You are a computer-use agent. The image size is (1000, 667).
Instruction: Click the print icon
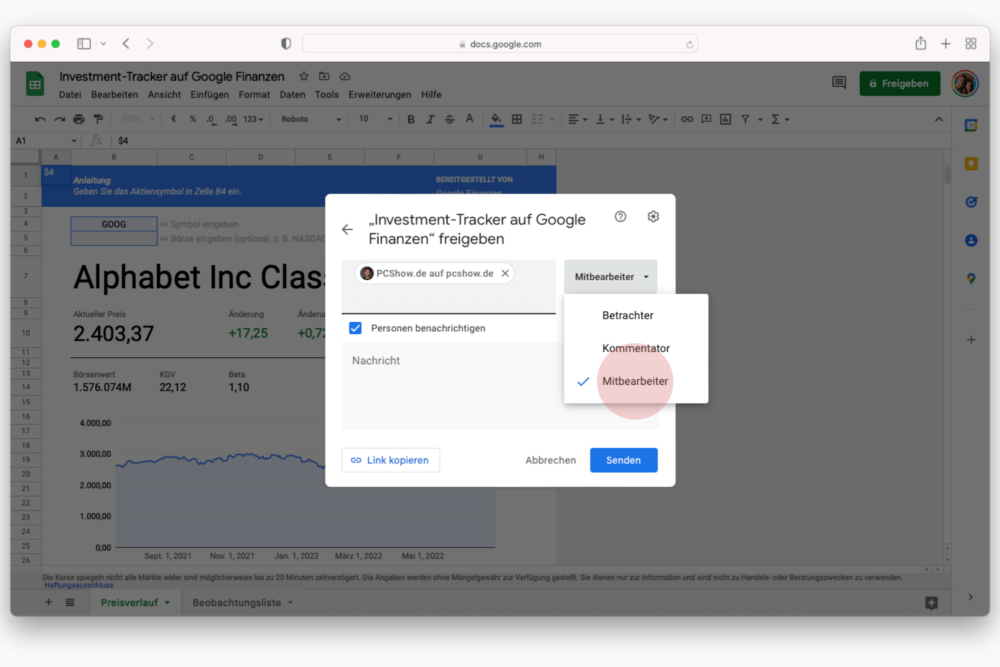point(78,119)
